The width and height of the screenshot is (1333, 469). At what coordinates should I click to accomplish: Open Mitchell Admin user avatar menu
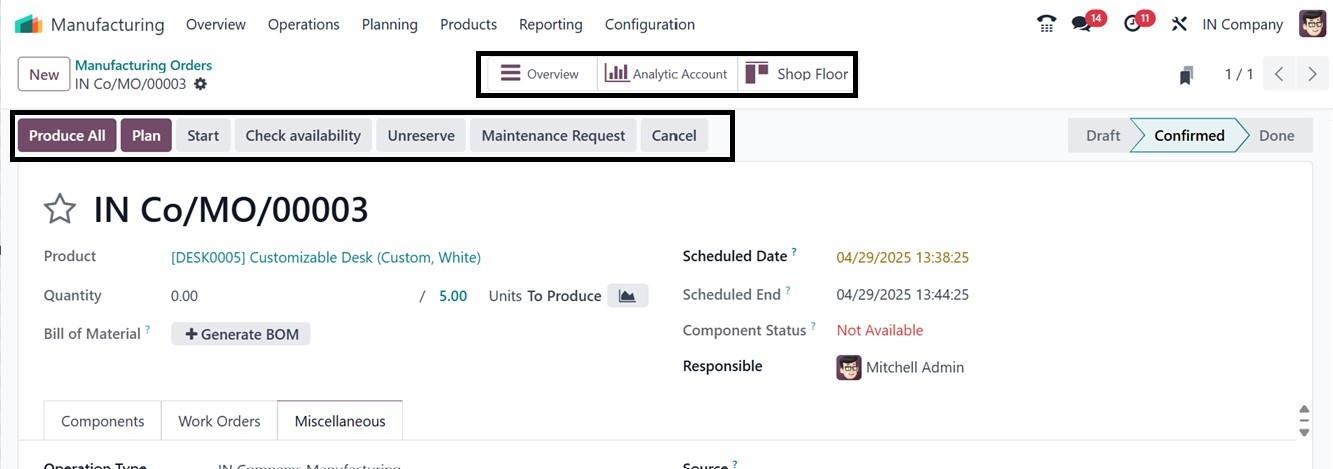1312,24
